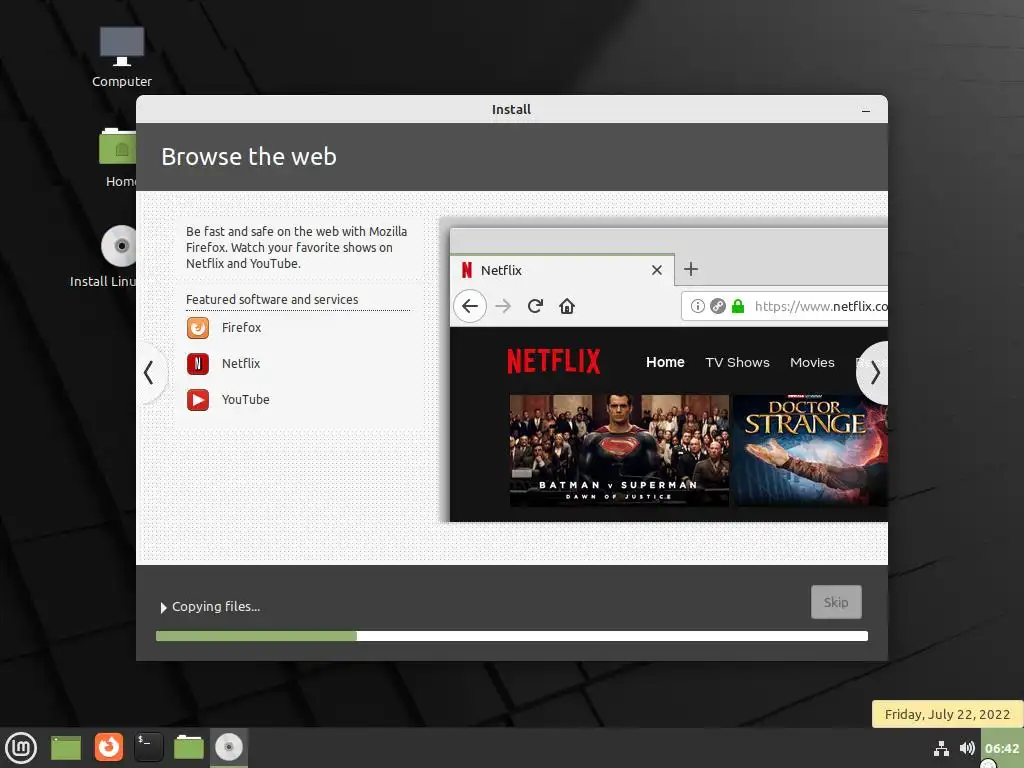This screenshot has width=1024, height=768.
Task: Click the Batman v Superman thumbnail
Action: pyautogui.click(x=619, y=451)
